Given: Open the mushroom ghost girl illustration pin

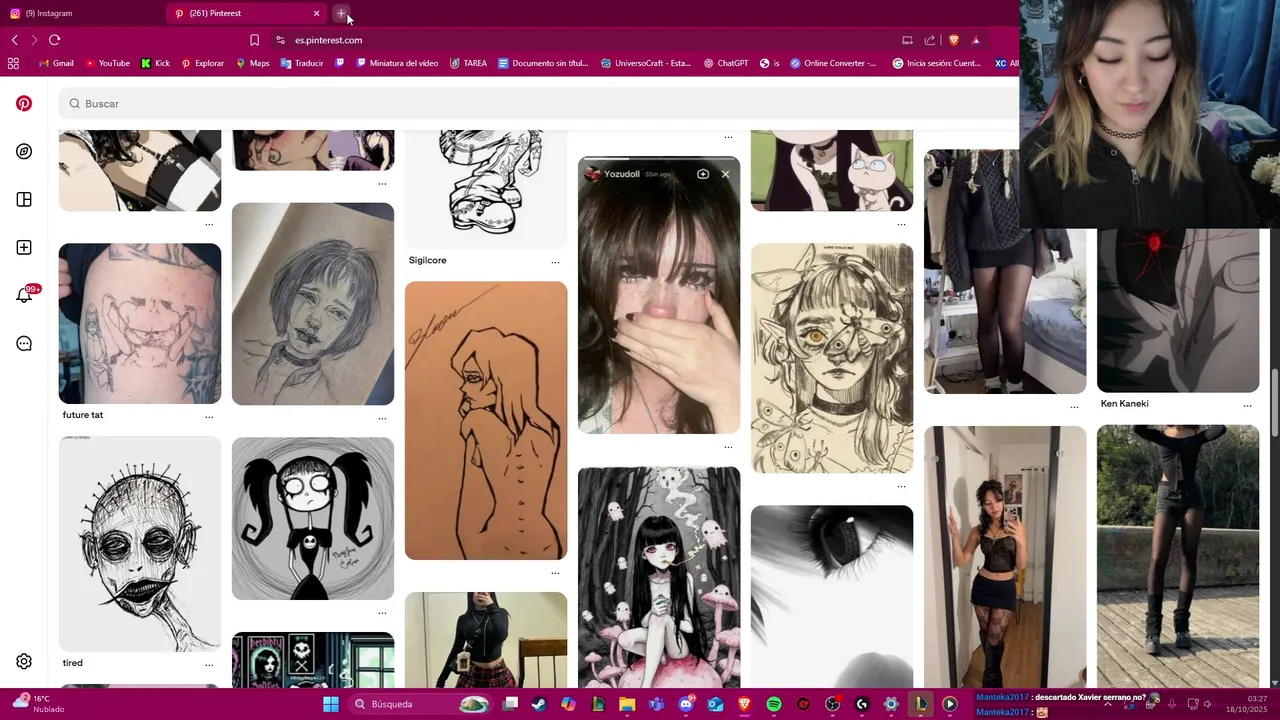Looking at the screenshot, I should (659, 577).
